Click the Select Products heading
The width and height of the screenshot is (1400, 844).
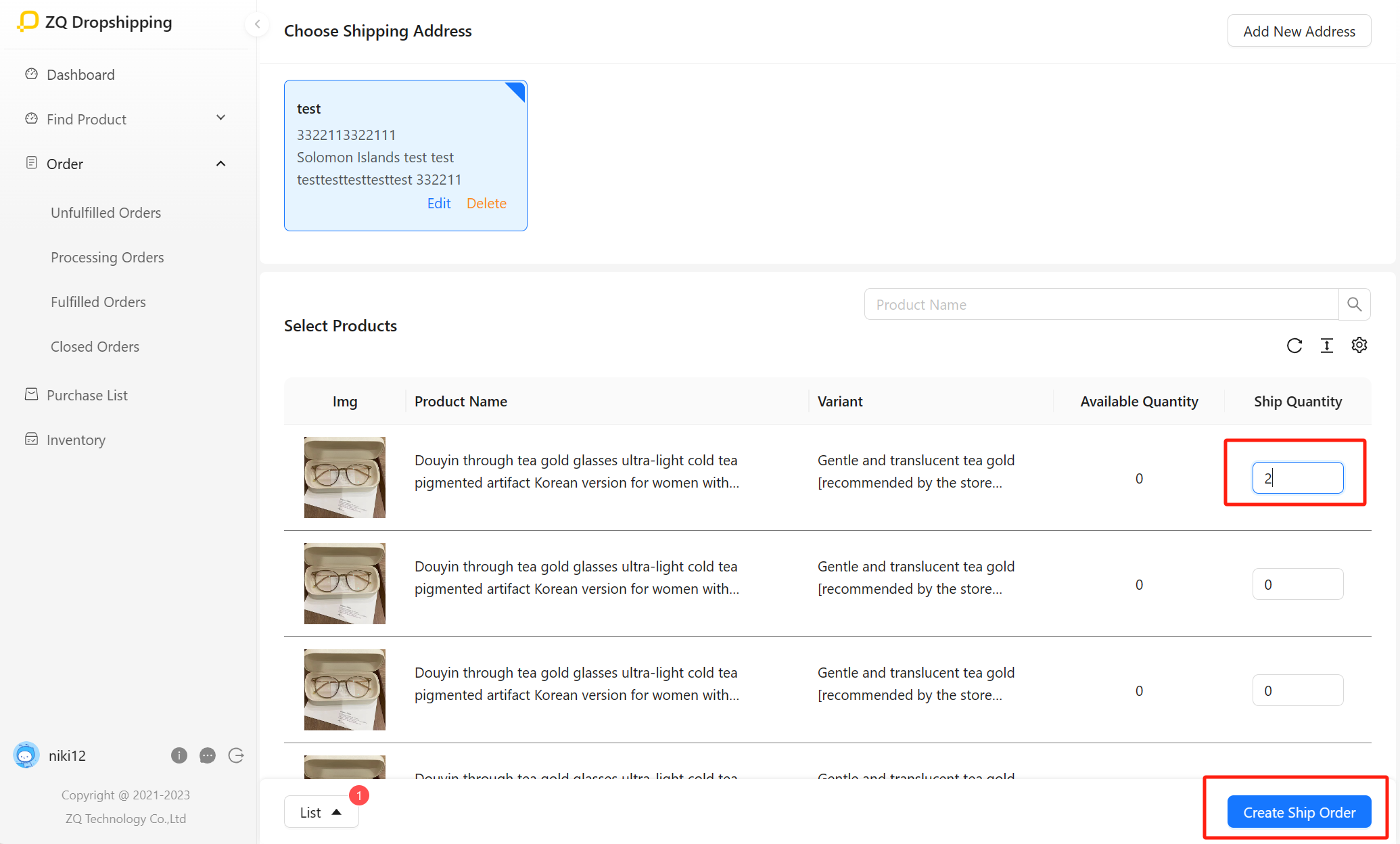[x=340, y=326]
